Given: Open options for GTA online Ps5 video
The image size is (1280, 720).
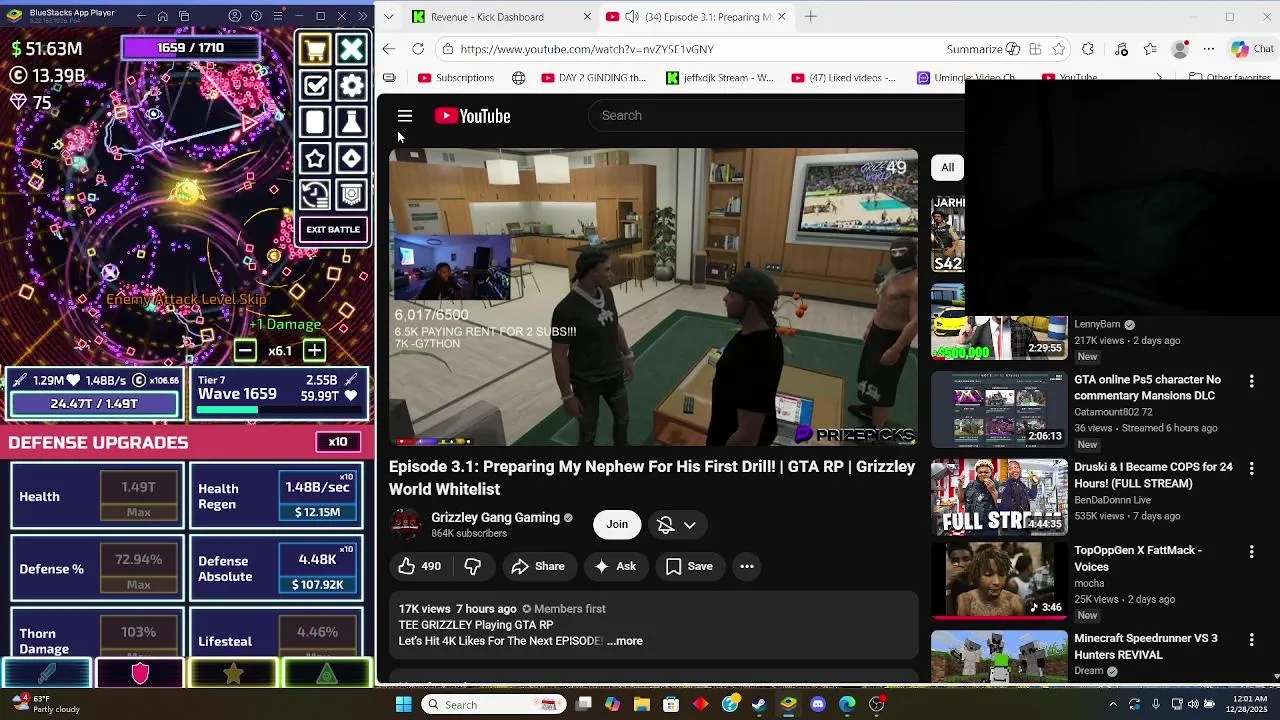Looking at the screenshot, I should pyautogui.click(x=1251, y=381).
